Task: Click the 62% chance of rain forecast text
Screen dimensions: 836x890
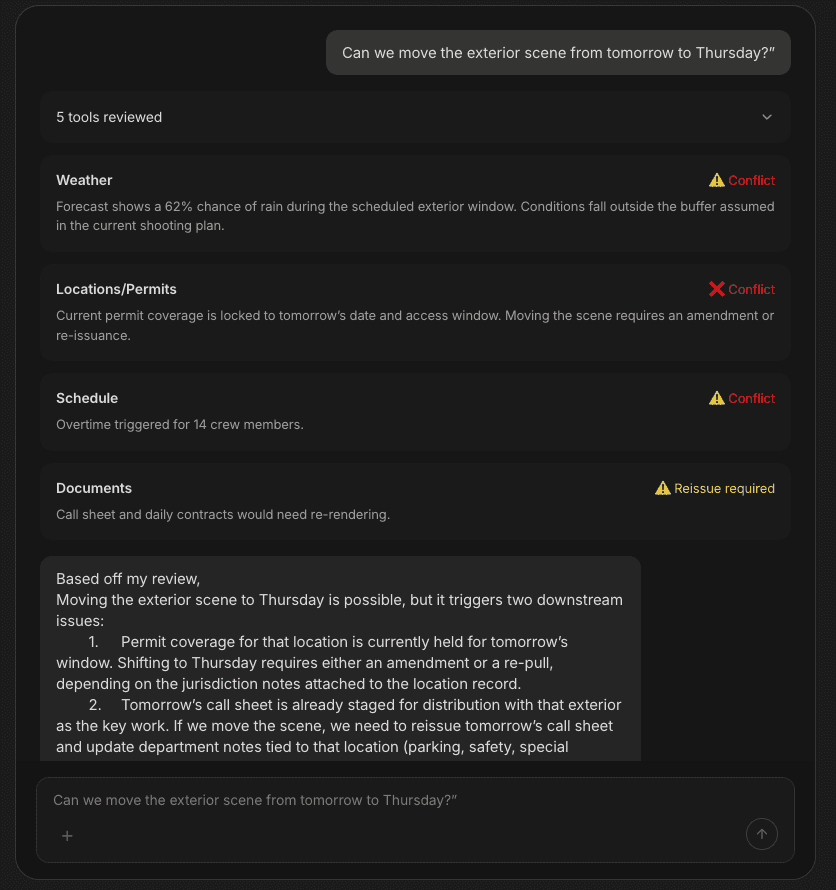Action: pyautogui.click(x=415, y=216)
